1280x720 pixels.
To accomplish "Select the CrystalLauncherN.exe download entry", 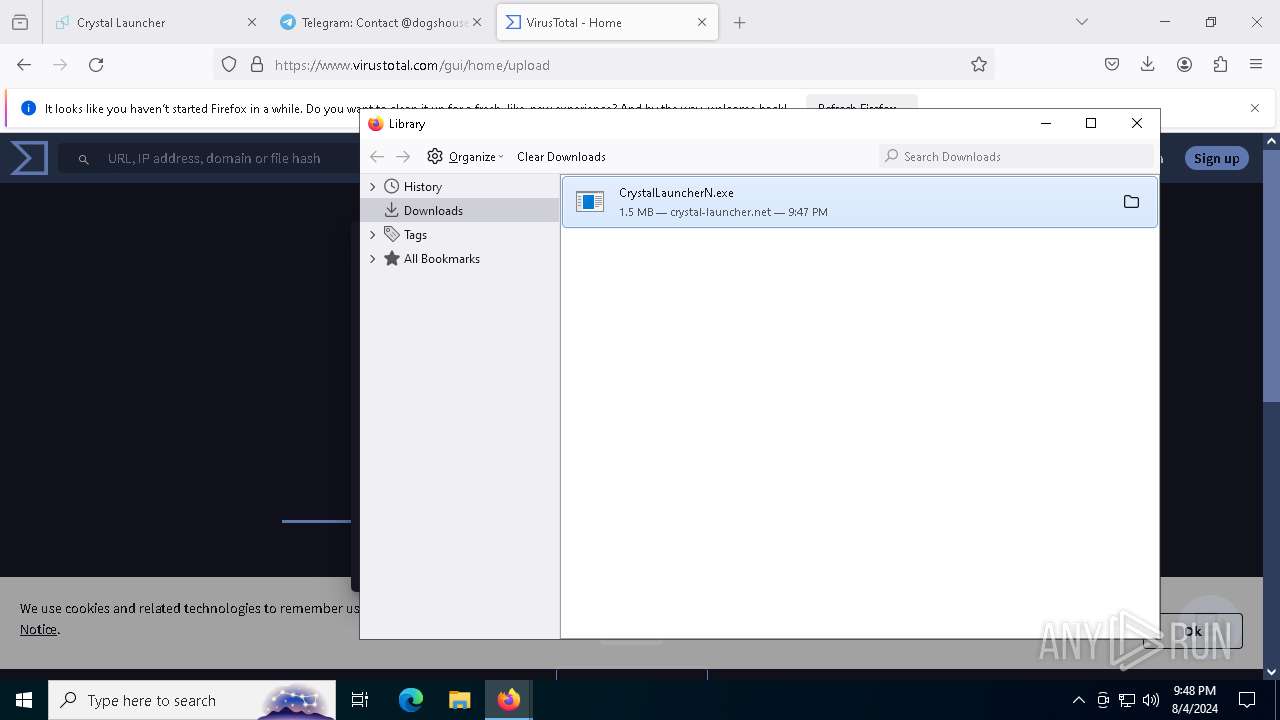I will point(859,202).
